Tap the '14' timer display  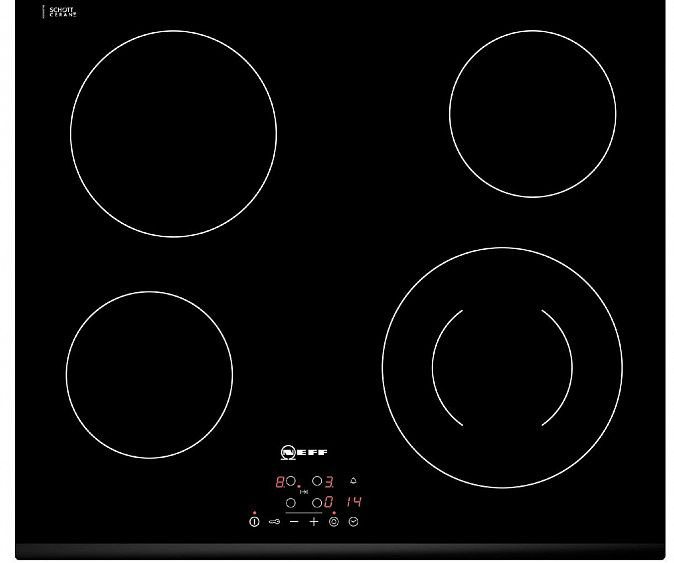pyautogui.click(x=352, y=502)
